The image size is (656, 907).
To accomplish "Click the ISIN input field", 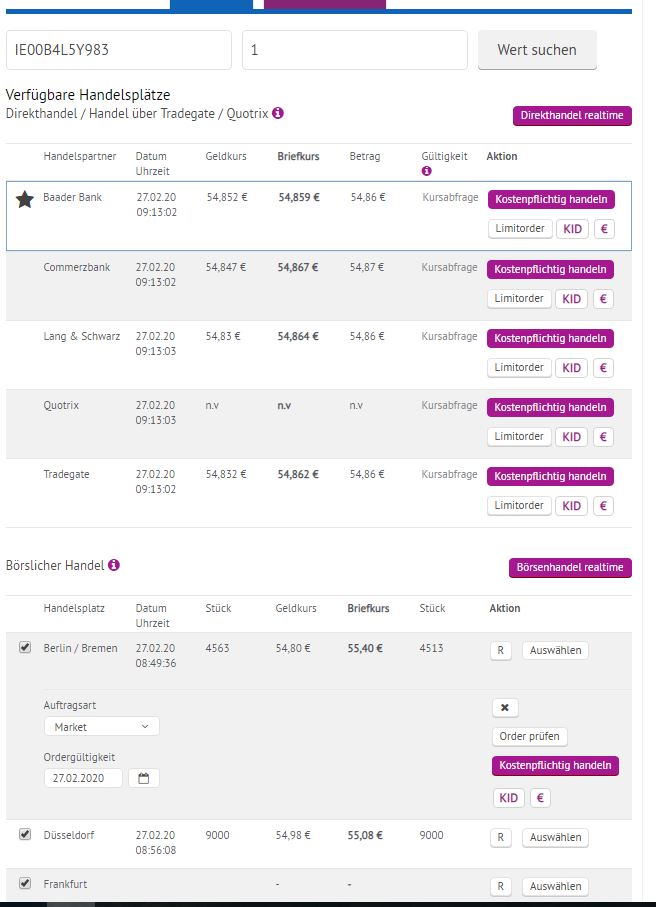I will click(119, 50).
